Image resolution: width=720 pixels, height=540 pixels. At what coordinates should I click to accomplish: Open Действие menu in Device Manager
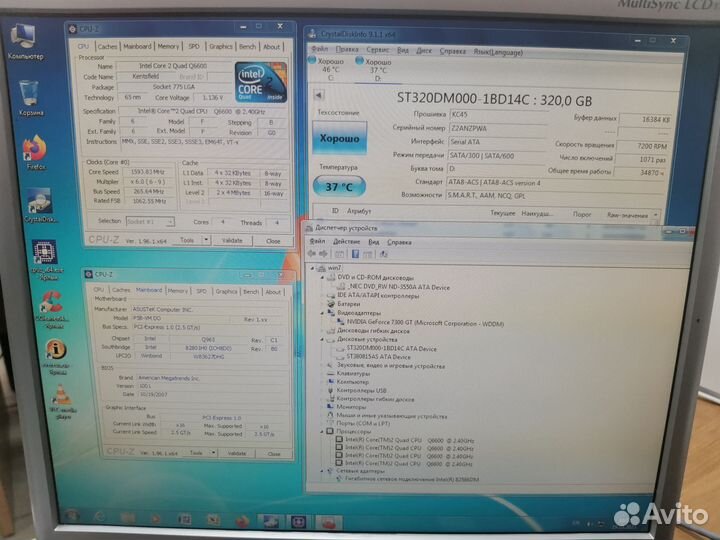(x=346, y=242)
